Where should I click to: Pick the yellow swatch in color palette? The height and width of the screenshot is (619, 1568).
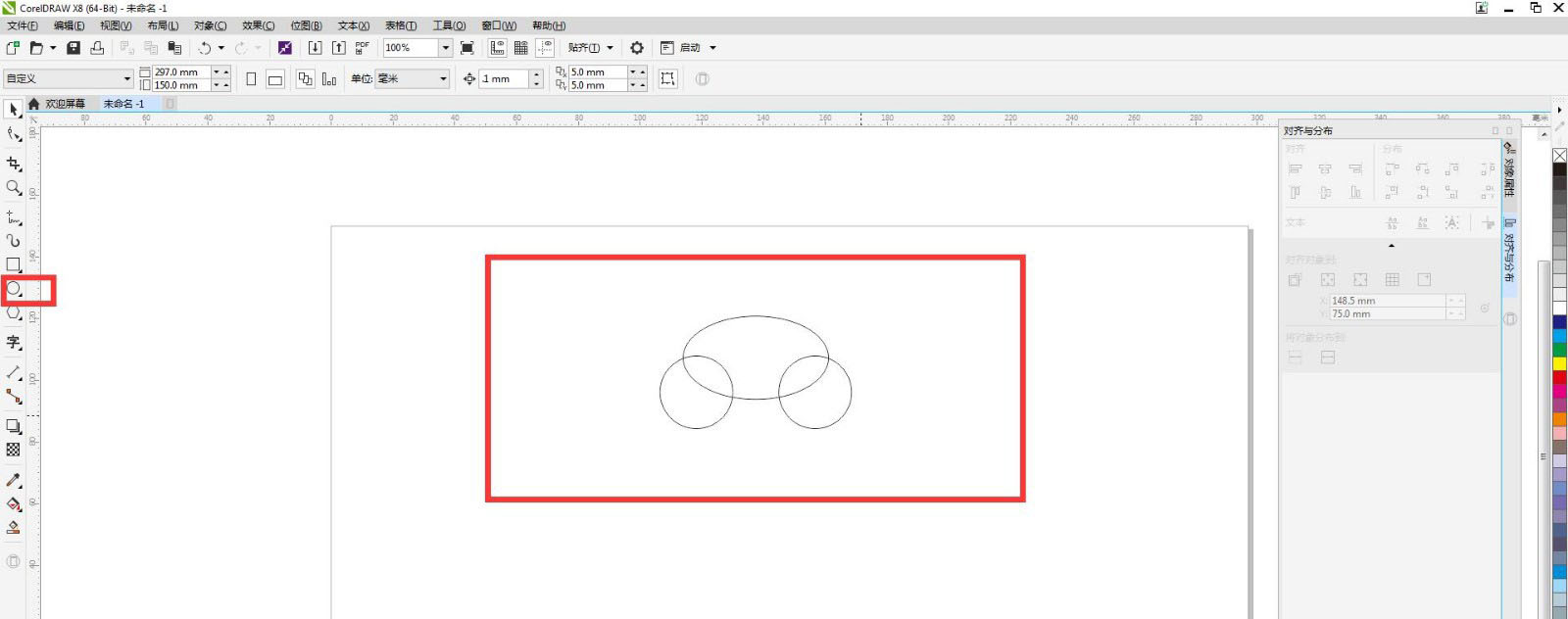(1559, 363)
